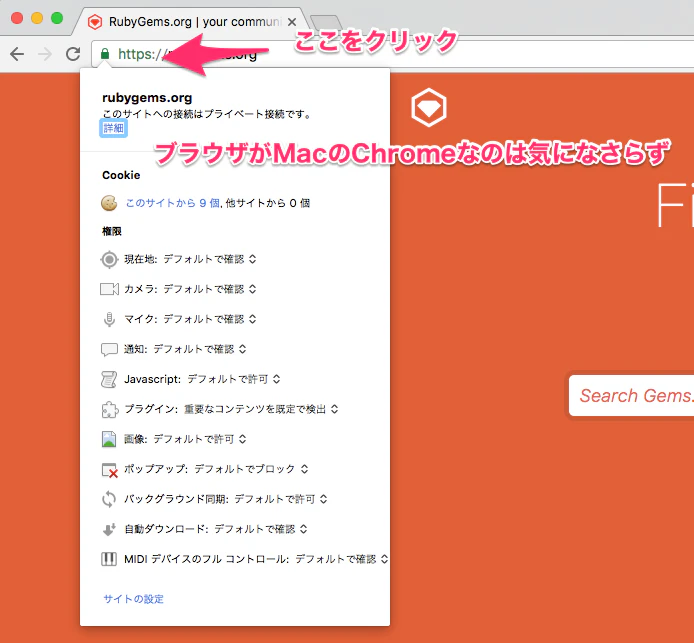Click the plugin プラグイン puzzle icon
694x643 pixels.
[109, 409]
